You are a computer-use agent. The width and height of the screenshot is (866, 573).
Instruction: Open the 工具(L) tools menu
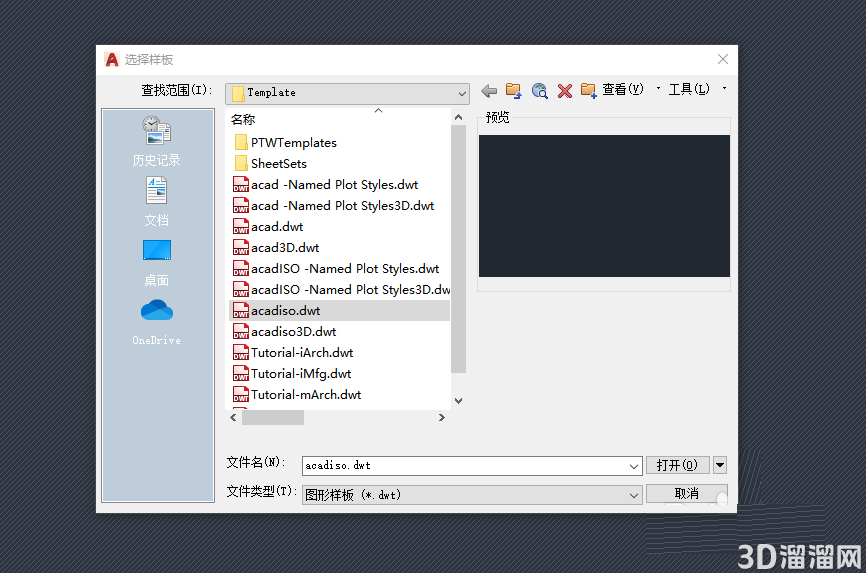pyautogui.click(x=689, y=89)
